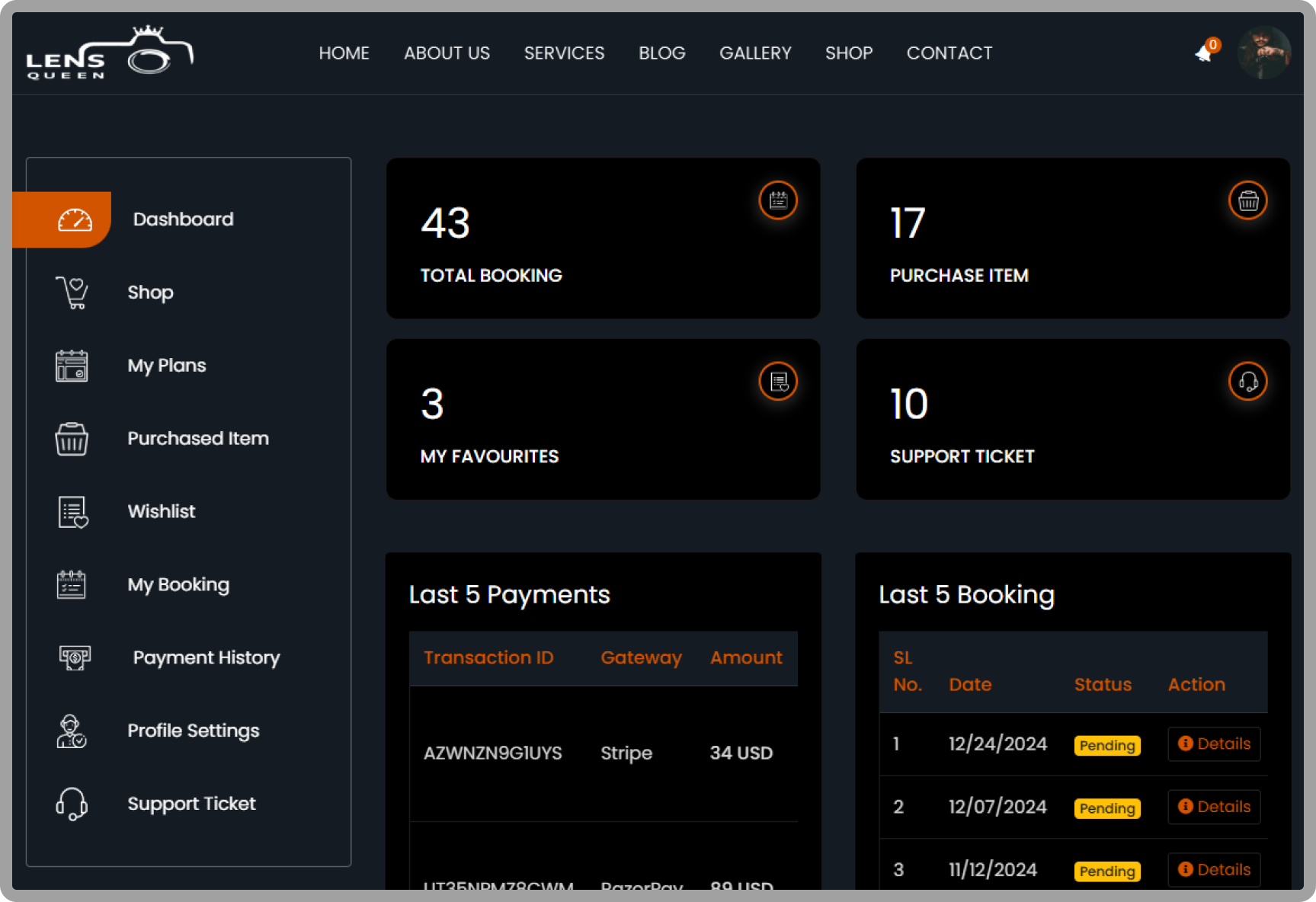Open Purchased Item in the sidebar
Viewport: 1316px width, 902px height.
(198, 439)
